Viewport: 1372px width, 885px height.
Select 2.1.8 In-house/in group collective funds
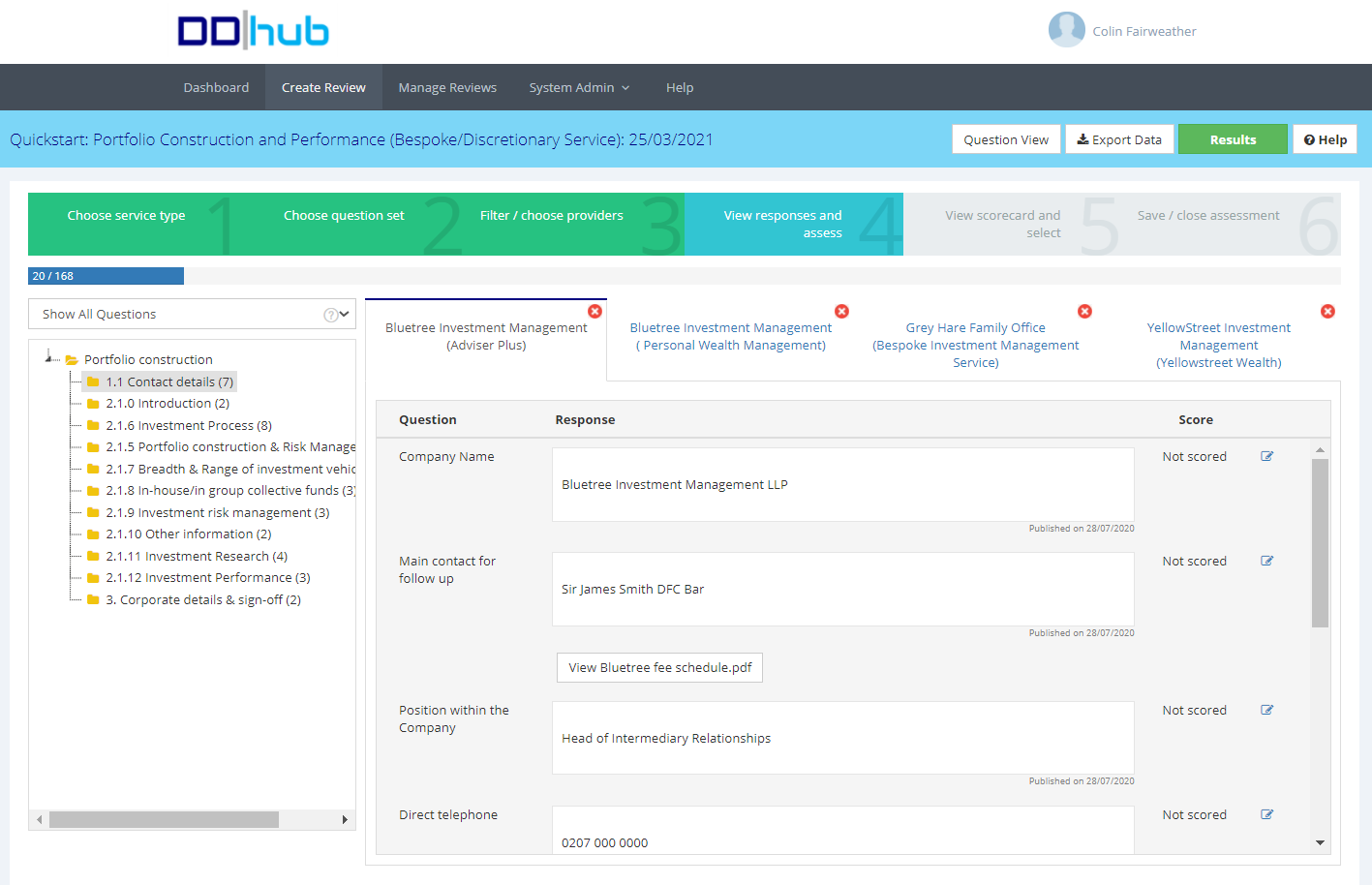click(x=230, y=490)
